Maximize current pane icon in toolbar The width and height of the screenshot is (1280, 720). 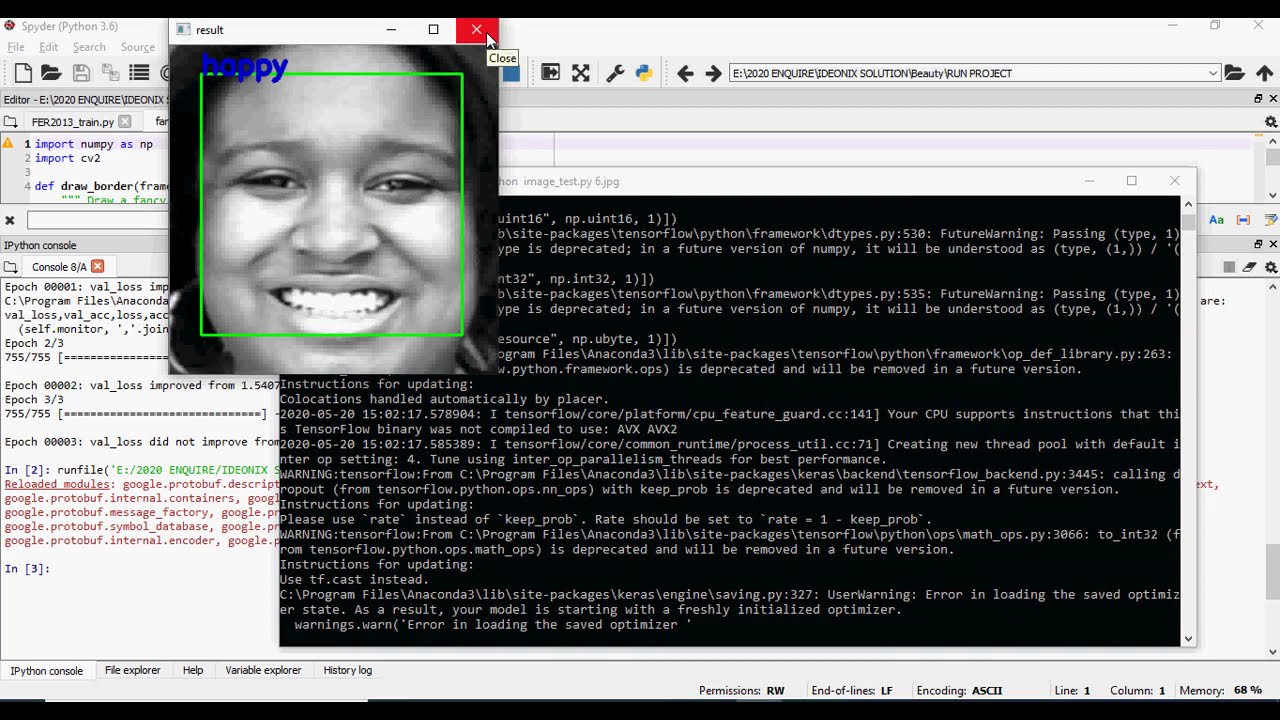point(550,73)
